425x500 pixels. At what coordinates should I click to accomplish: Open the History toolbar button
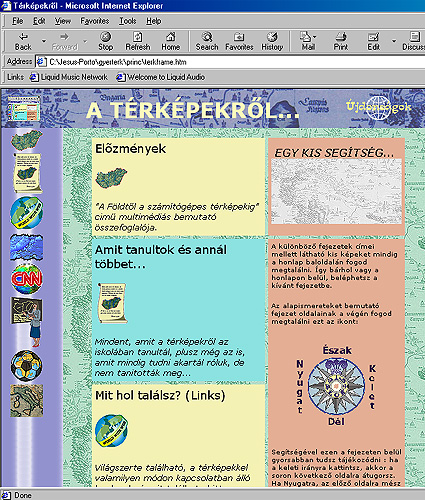click(272, 41)
